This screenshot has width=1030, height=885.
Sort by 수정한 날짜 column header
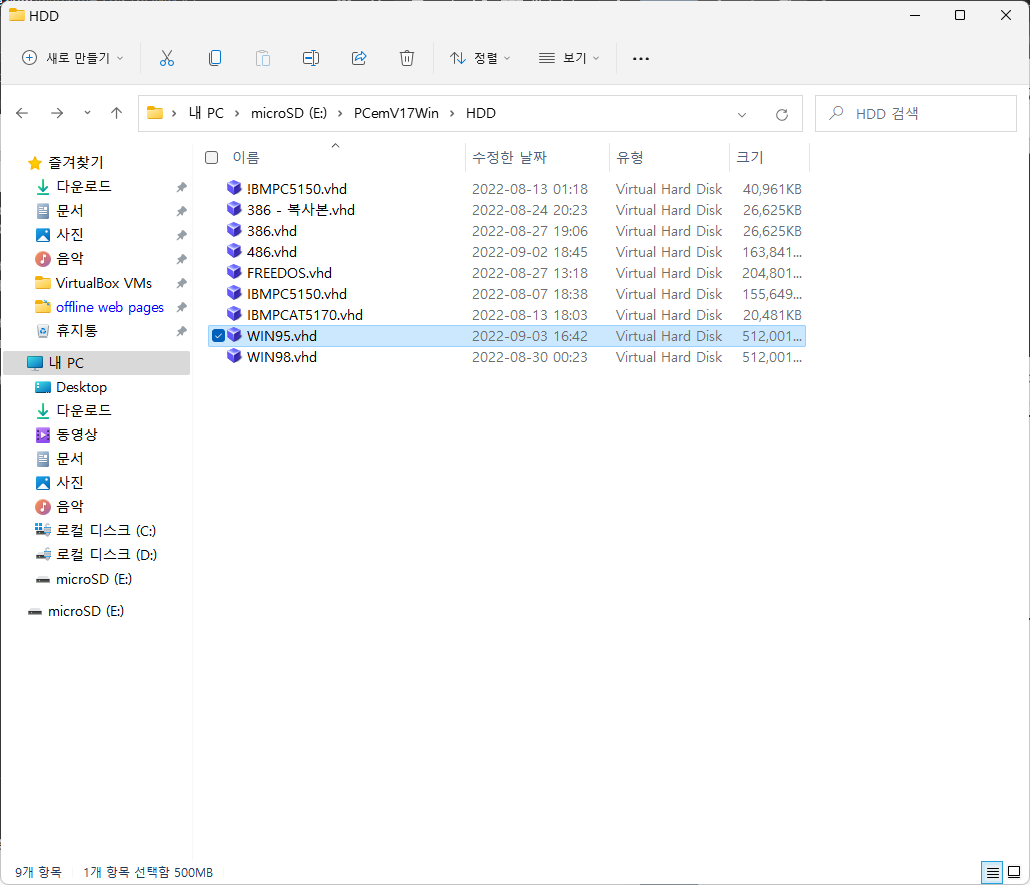pos(510,158)
